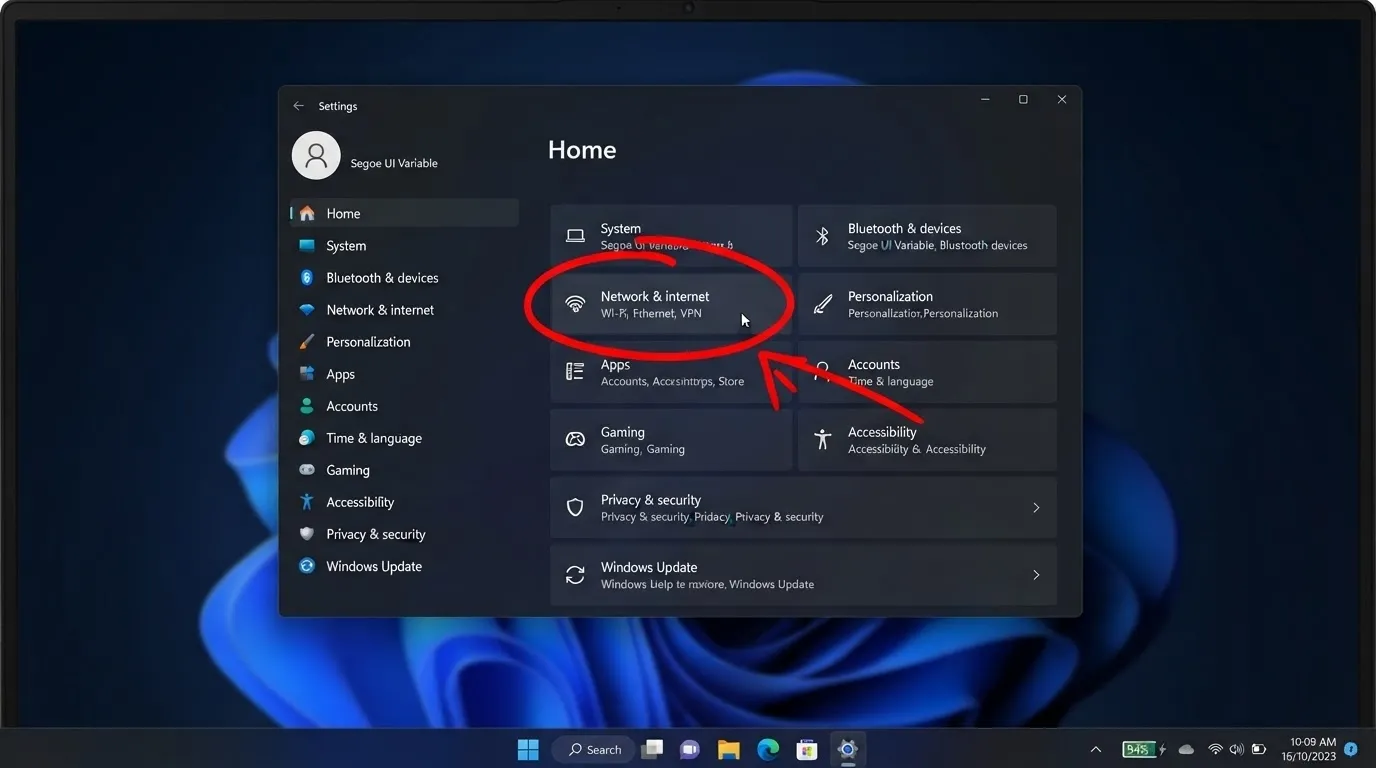This screenshot has height=768, width=1376.
Task: Select Home in the Settings sidebar
Action: [404, 213]
